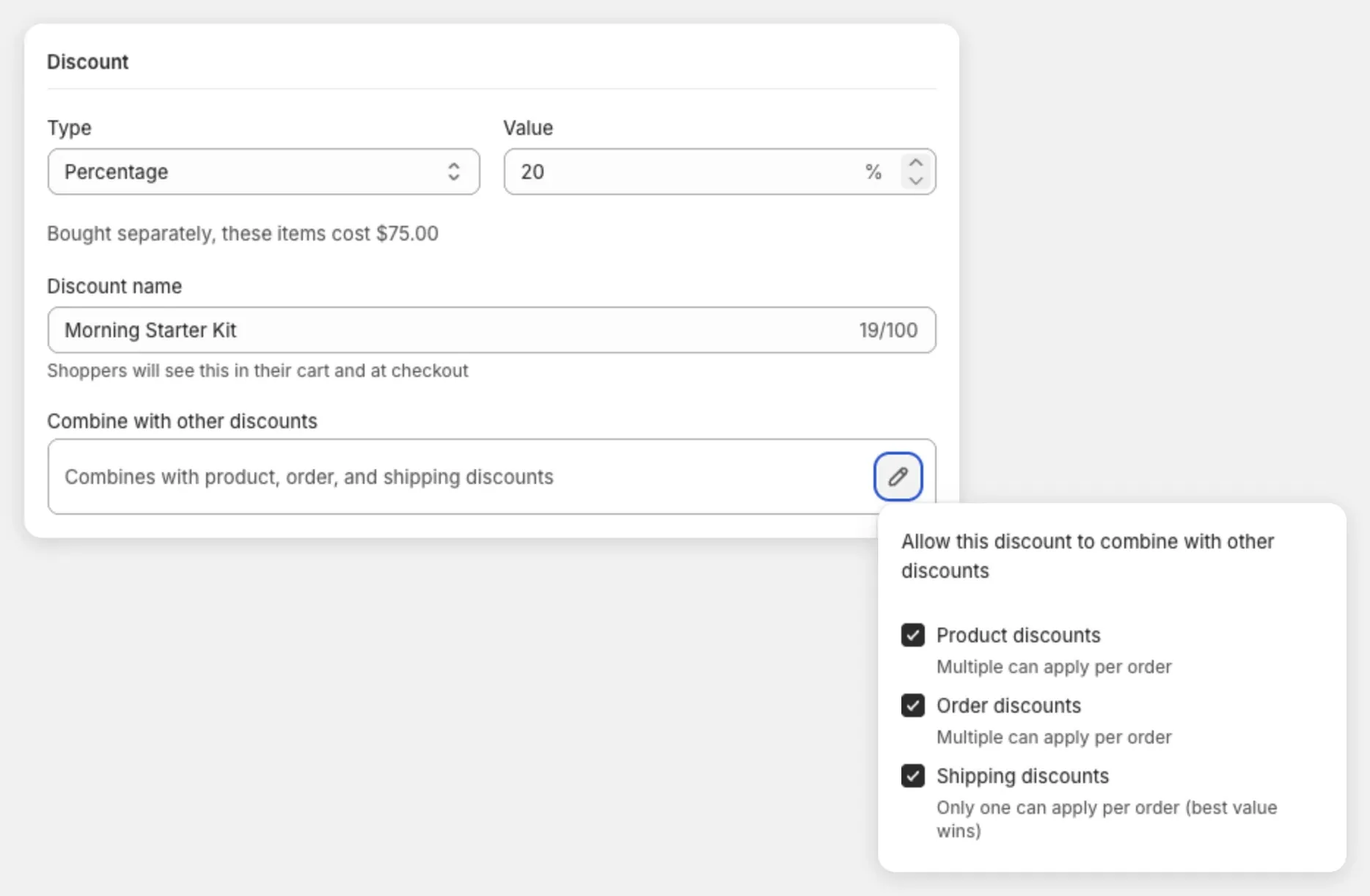1370x896 pixels.
Task: Click the Discount section heading
Action: 88,62
